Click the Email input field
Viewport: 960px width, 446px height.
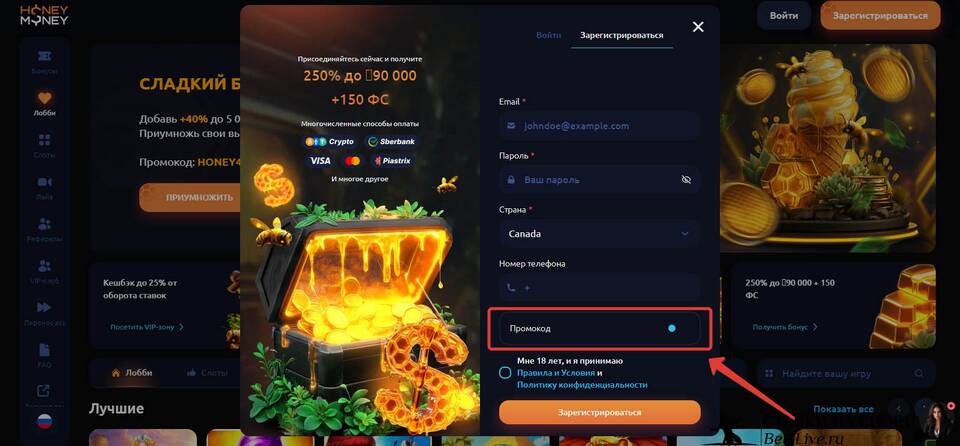pos(599,126)
